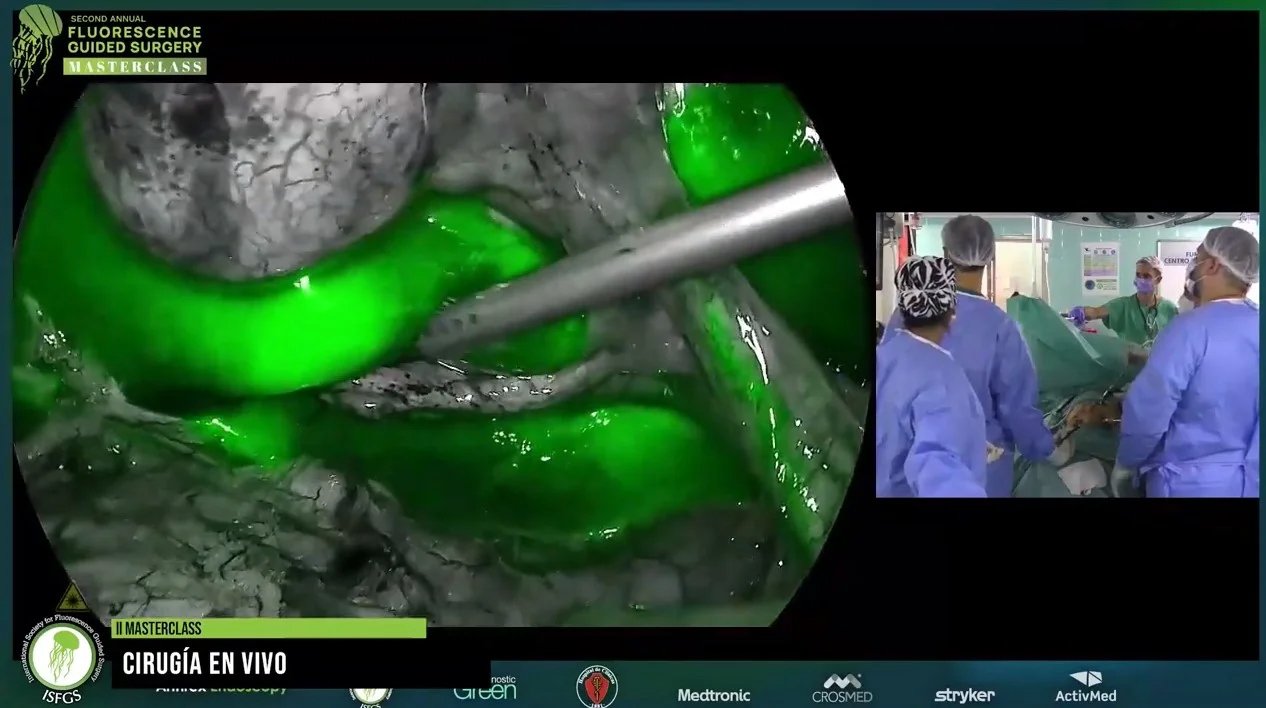The height and width of the screenshot is (708, 1266).
Task: Click the Fluorescence Guided Surgery title text
Action: [x=134, y=40]
